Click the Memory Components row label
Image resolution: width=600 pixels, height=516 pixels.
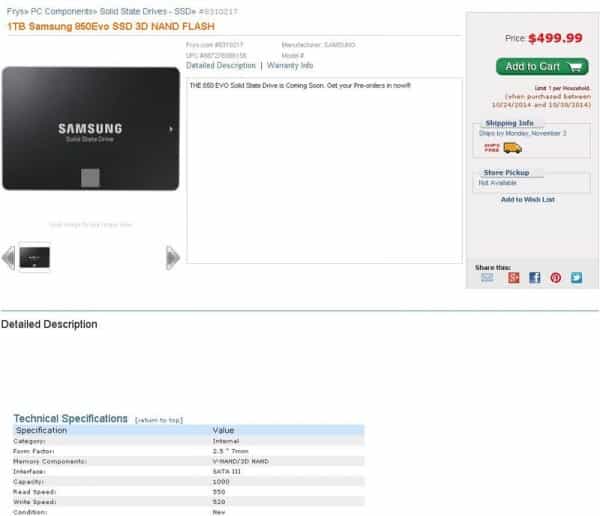click(50, 461)
